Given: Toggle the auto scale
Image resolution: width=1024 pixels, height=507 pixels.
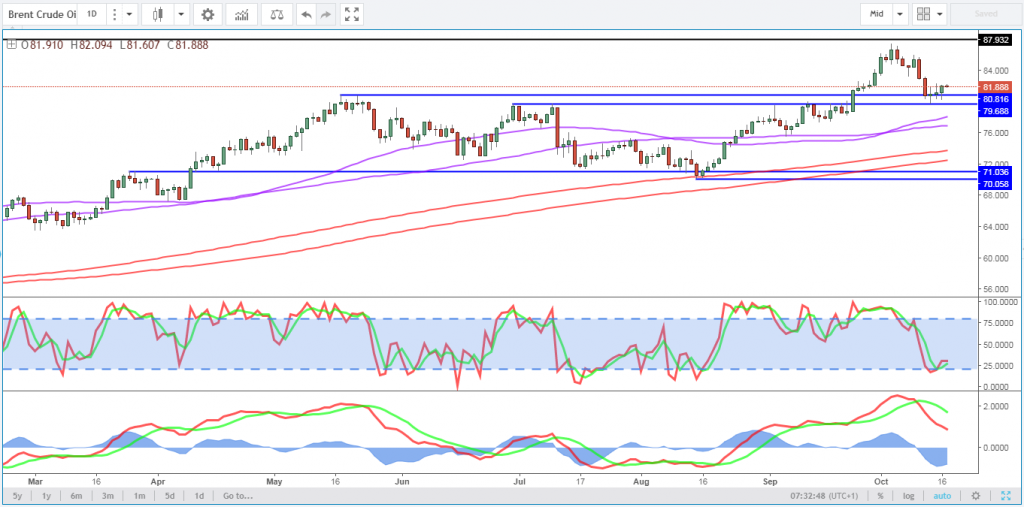Looking at the screenshot, I should click(943, 496).
